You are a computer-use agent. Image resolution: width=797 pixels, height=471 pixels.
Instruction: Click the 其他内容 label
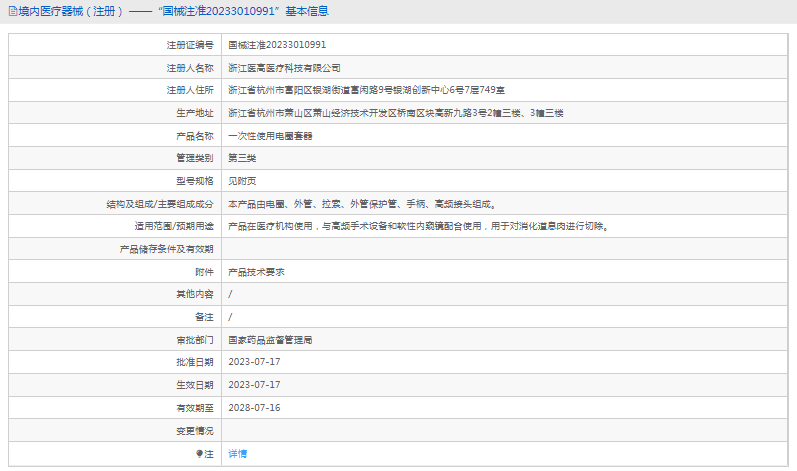pyautogui.click(x=195, y=294)
